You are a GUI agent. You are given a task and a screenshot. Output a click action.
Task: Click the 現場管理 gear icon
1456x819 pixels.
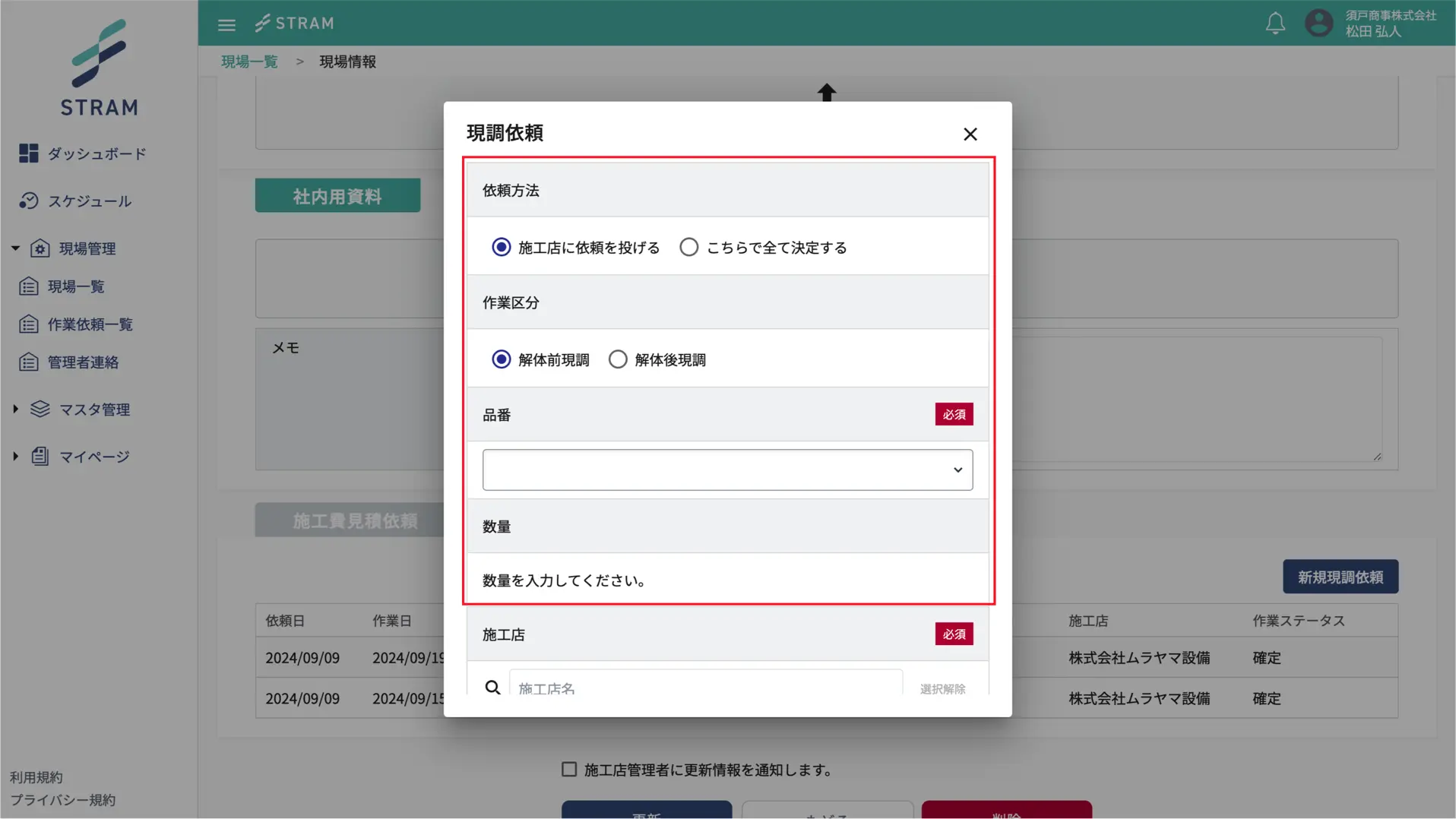point(40,248)
